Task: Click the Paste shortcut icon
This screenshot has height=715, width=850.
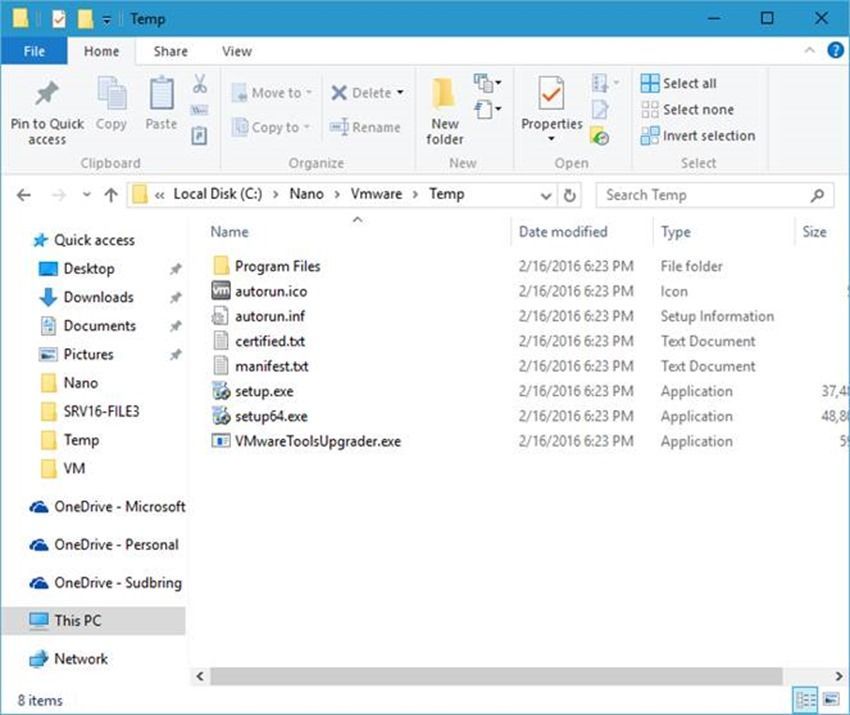Action: tap(199, 136)
